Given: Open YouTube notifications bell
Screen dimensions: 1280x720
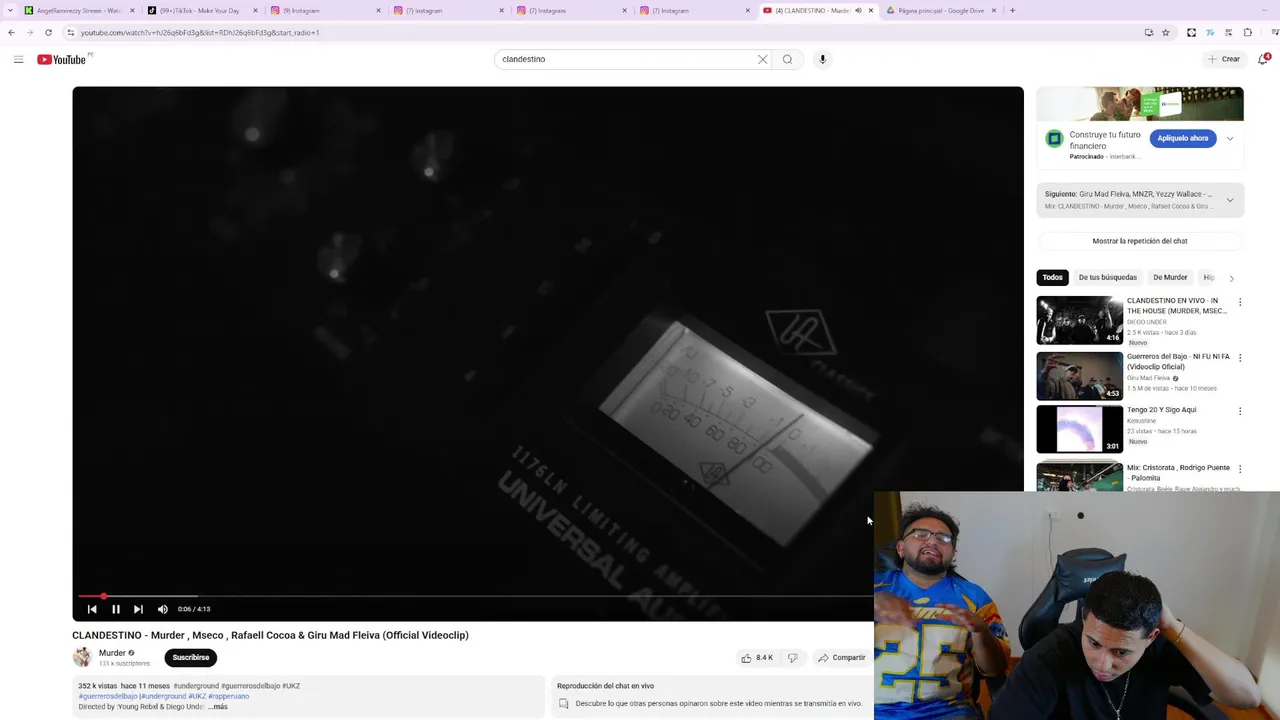Looking at the screenshot, I should [x=1264, y=59].
